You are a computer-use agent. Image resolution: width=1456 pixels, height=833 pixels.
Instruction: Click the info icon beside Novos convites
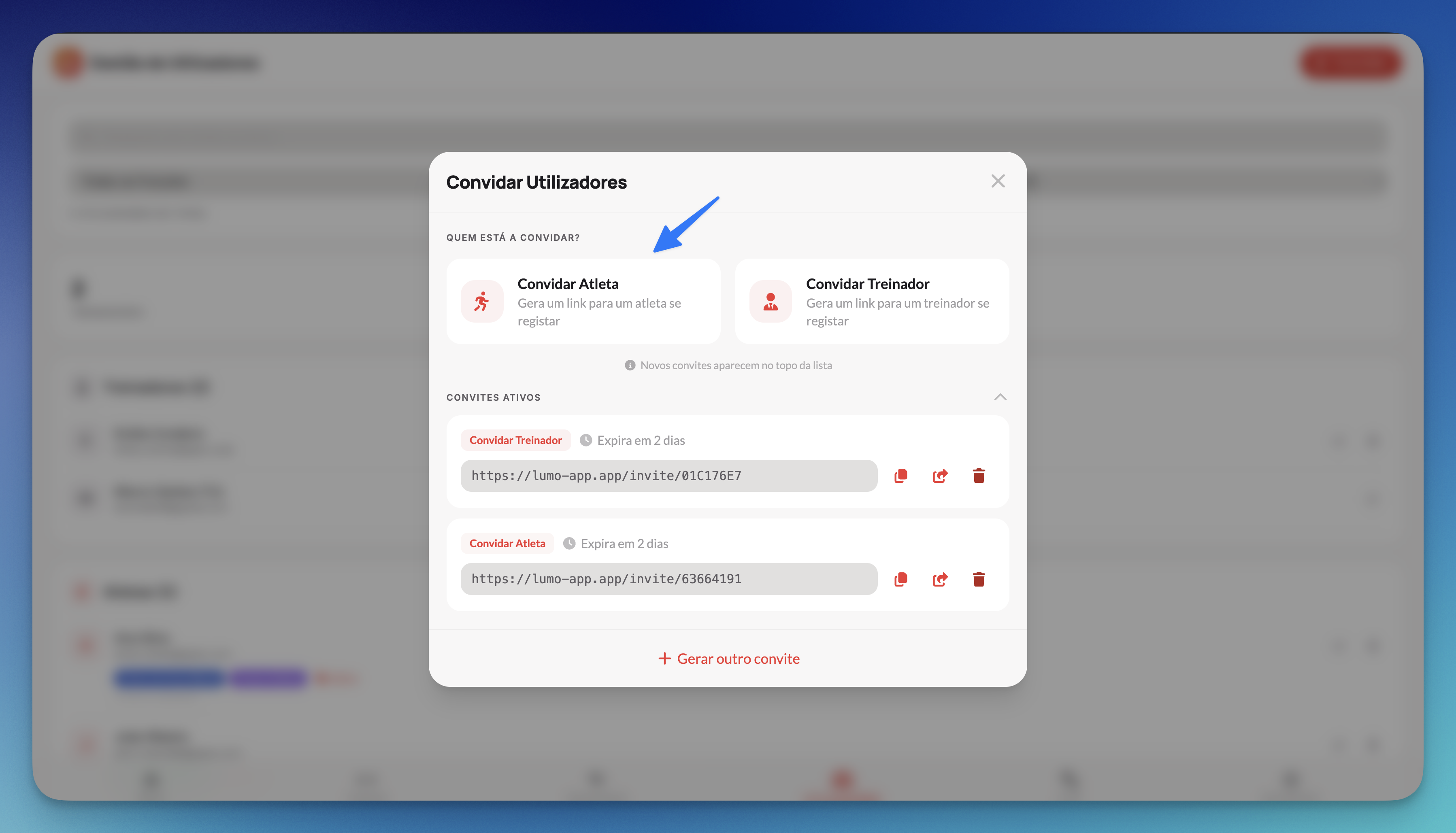[630, 365]
